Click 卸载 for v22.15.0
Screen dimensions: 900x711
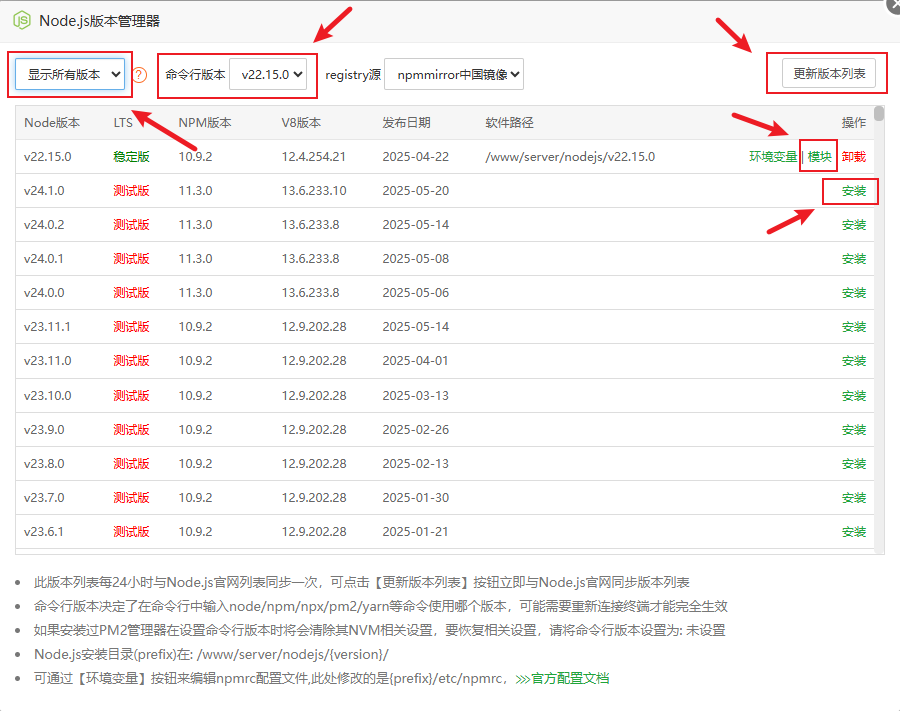854,157
